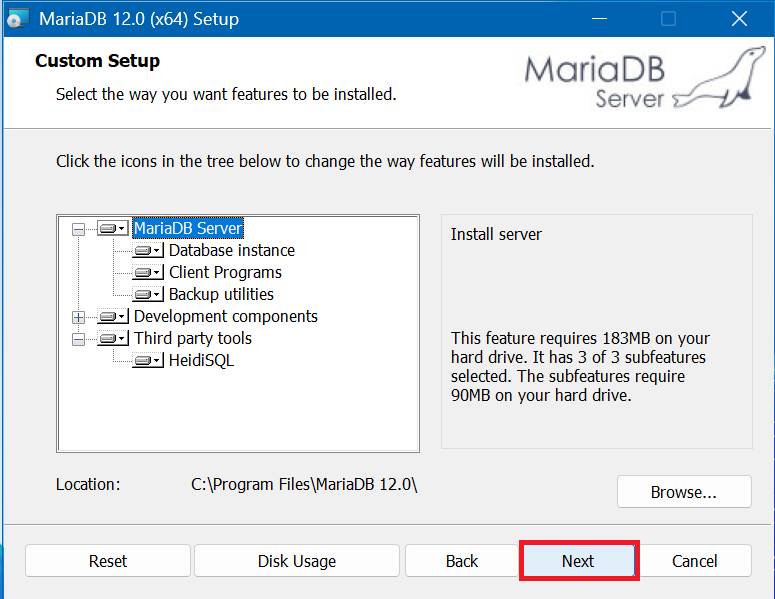Expand the Development components tree node

pyautogui.click(x=79, y=317)
